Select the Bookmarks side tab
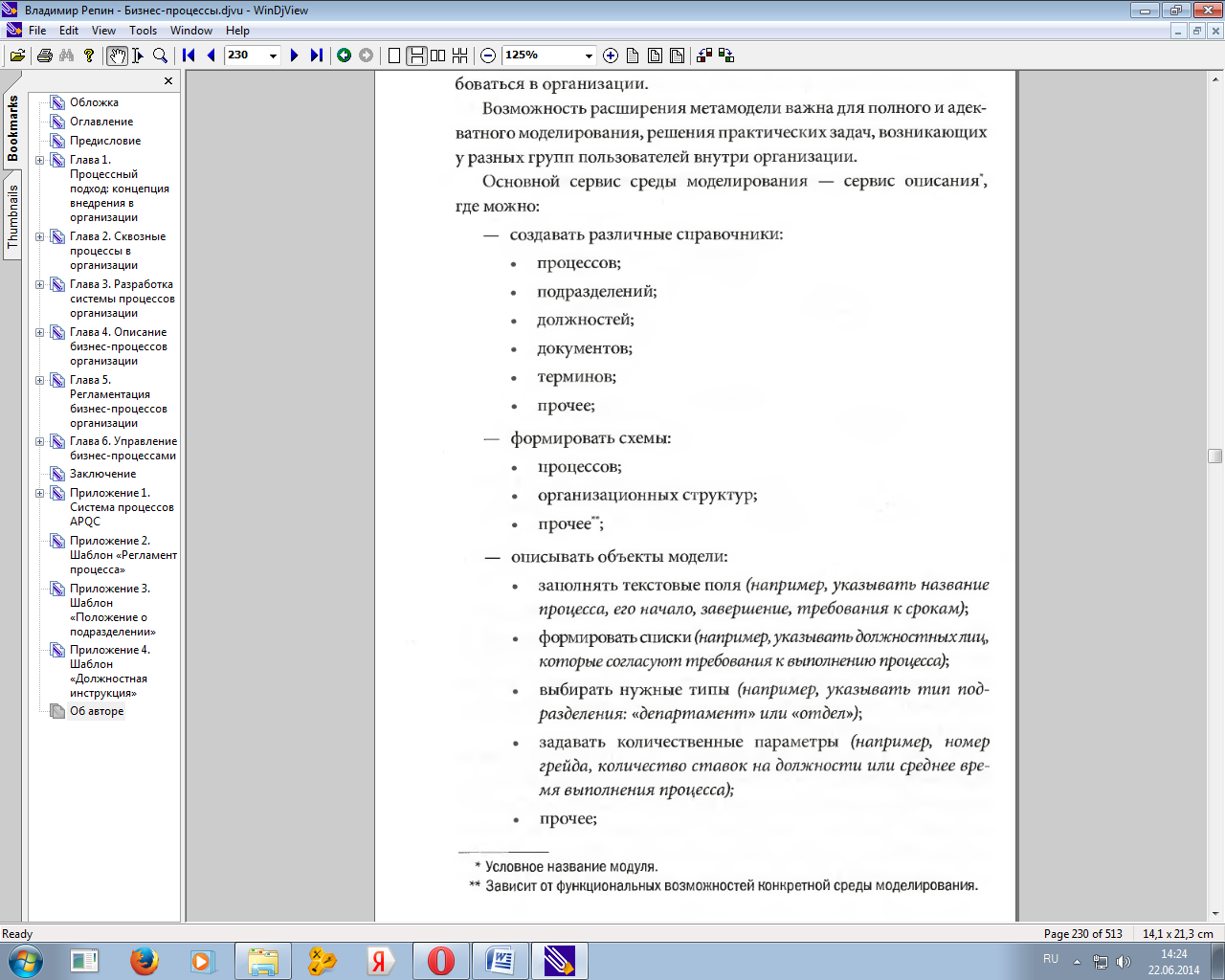This screenshot has width=1225, height=980. point(12,127)
